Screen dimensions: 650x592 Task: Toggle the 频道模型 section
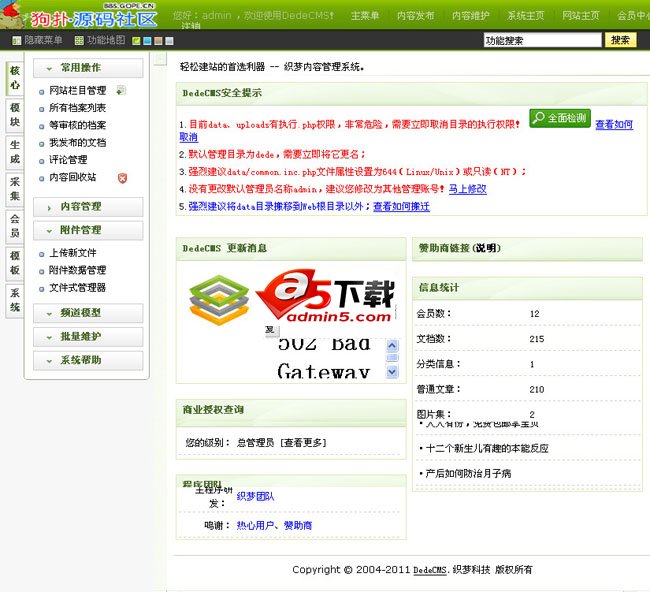click(88, 313)
